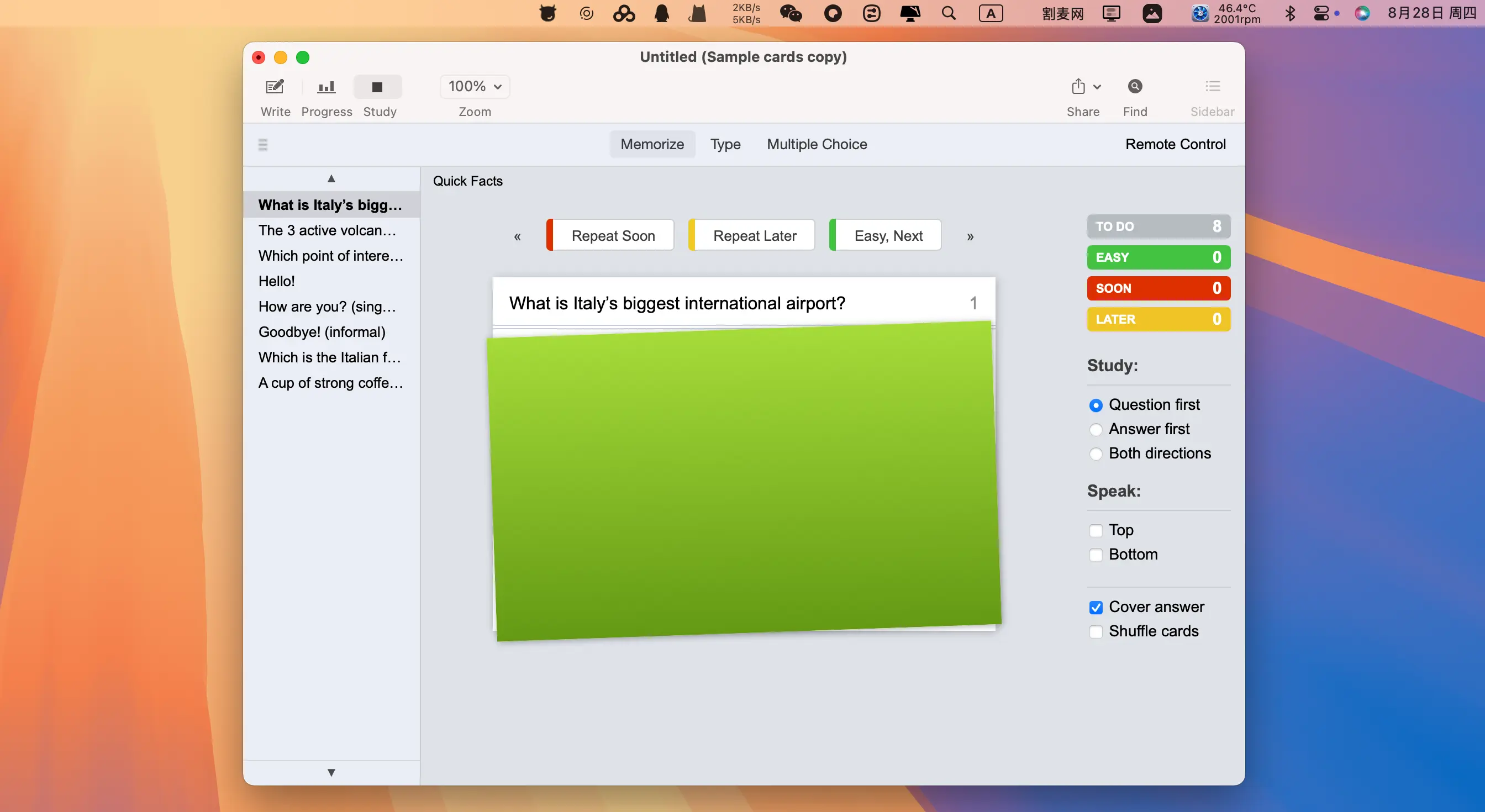
Task: Open the Write mode icon
Action: pyautogui.click(x=275, y=86)
